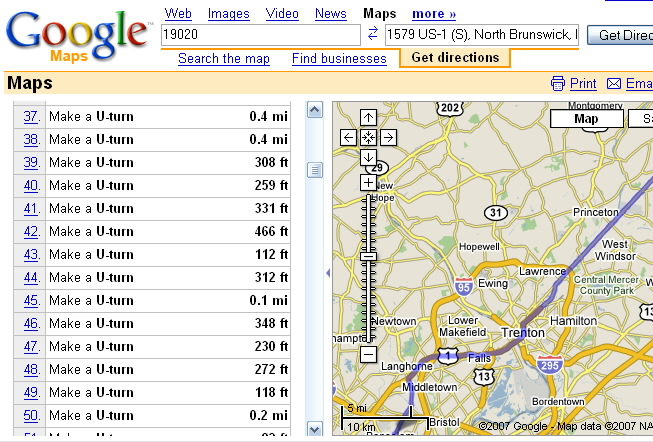Image resolution: width=653 pixels, height=442 pixels.
Task: Click the Princeton label on map
Action: [x=596, y=212]
